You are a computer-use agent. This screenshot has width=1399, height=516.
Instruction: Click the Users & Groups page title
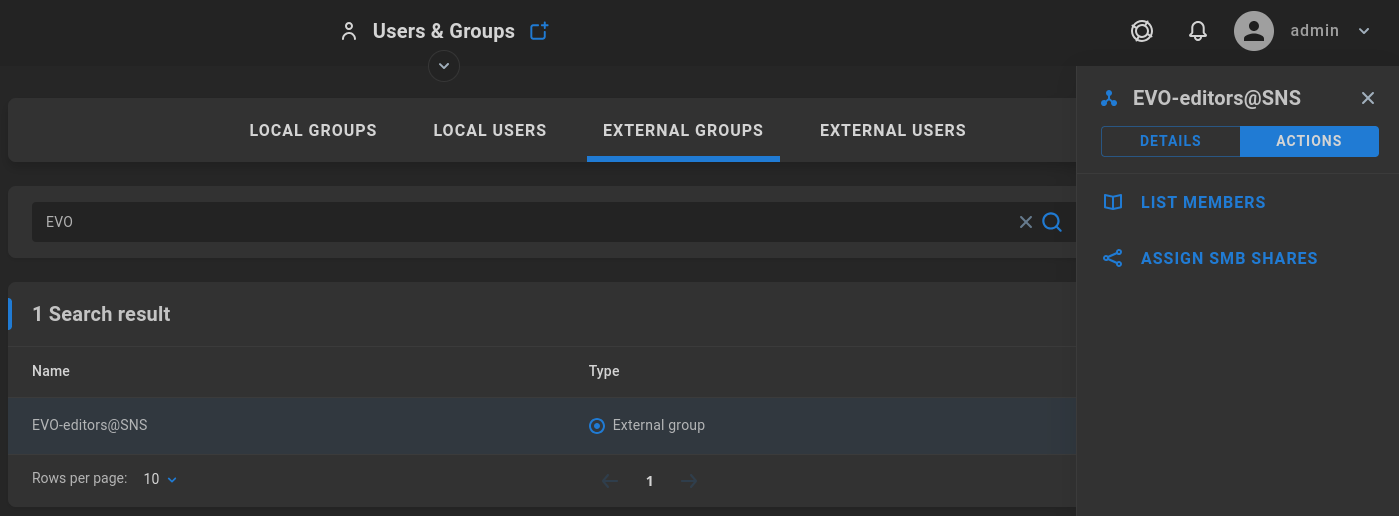444,31
